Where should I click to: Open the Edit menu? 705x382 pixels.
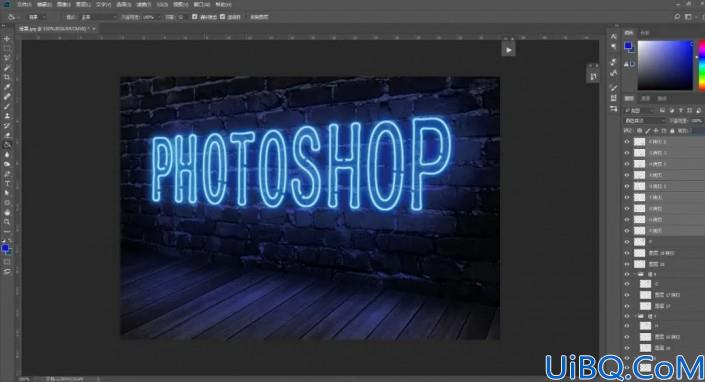pos(44,4)
